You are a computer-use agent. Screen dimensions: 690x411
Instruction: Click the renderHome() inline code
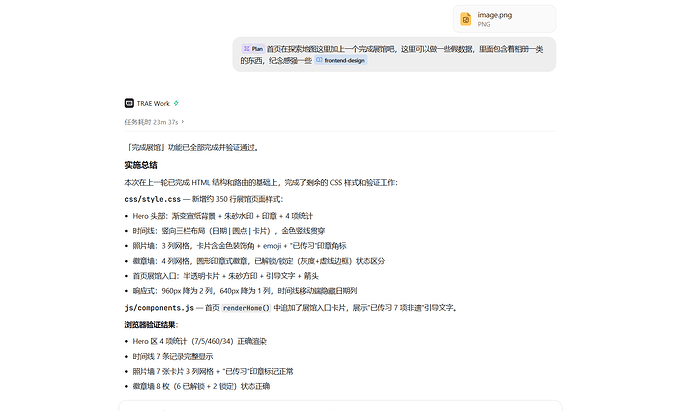tap(246, 308)
